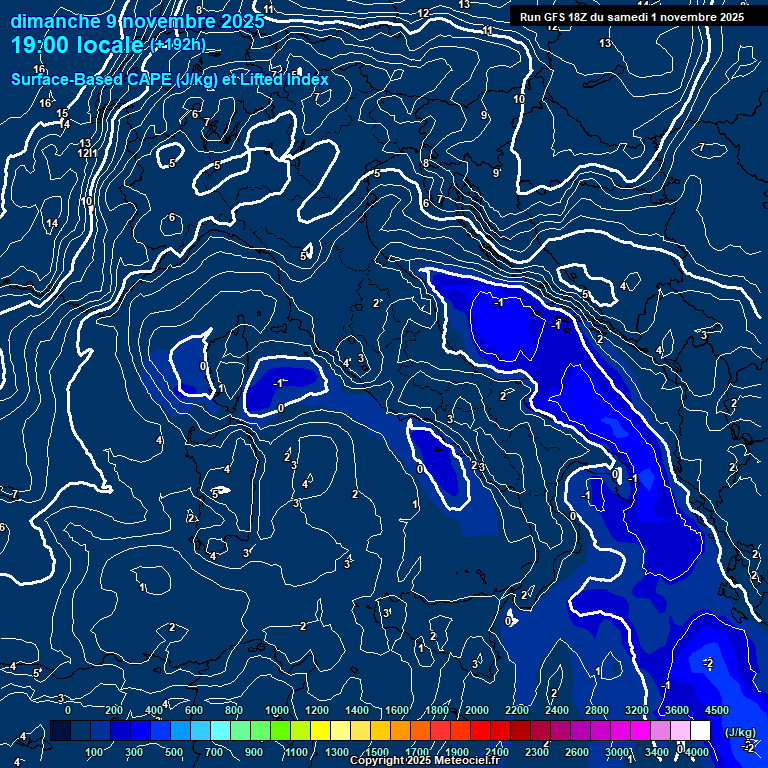Click the '19:00 locale' time label
The width and height of the screenshot is (768, 768).
[77, 46]
